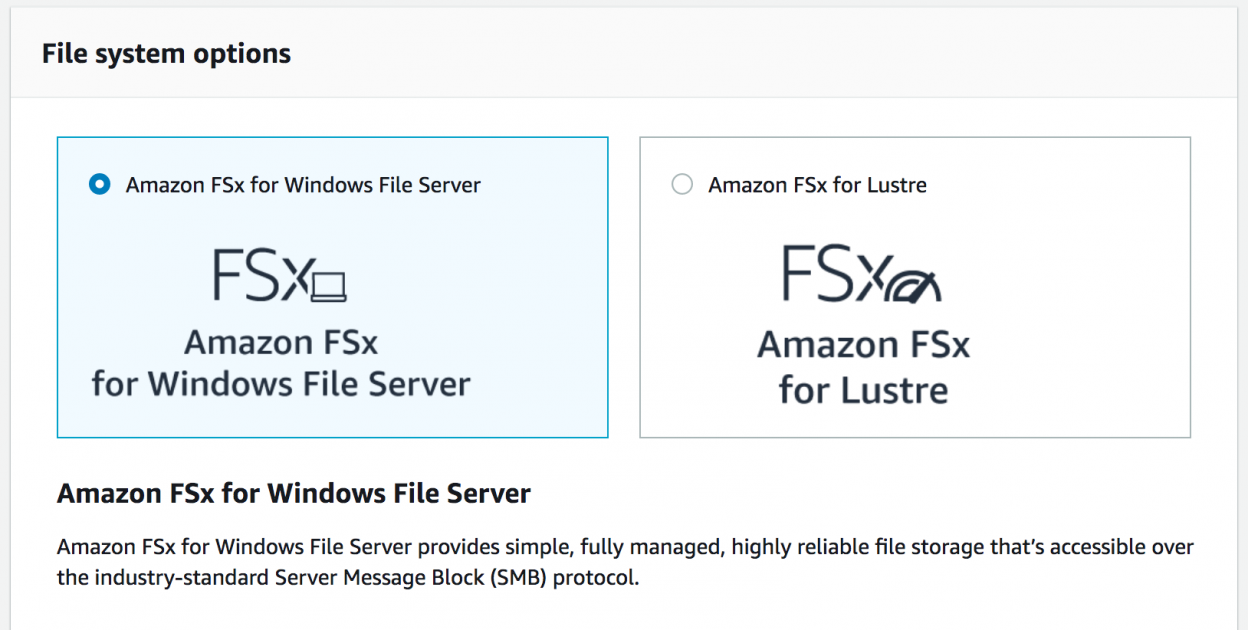Click the selected Windows File Server radio button

tap(98, 184)
